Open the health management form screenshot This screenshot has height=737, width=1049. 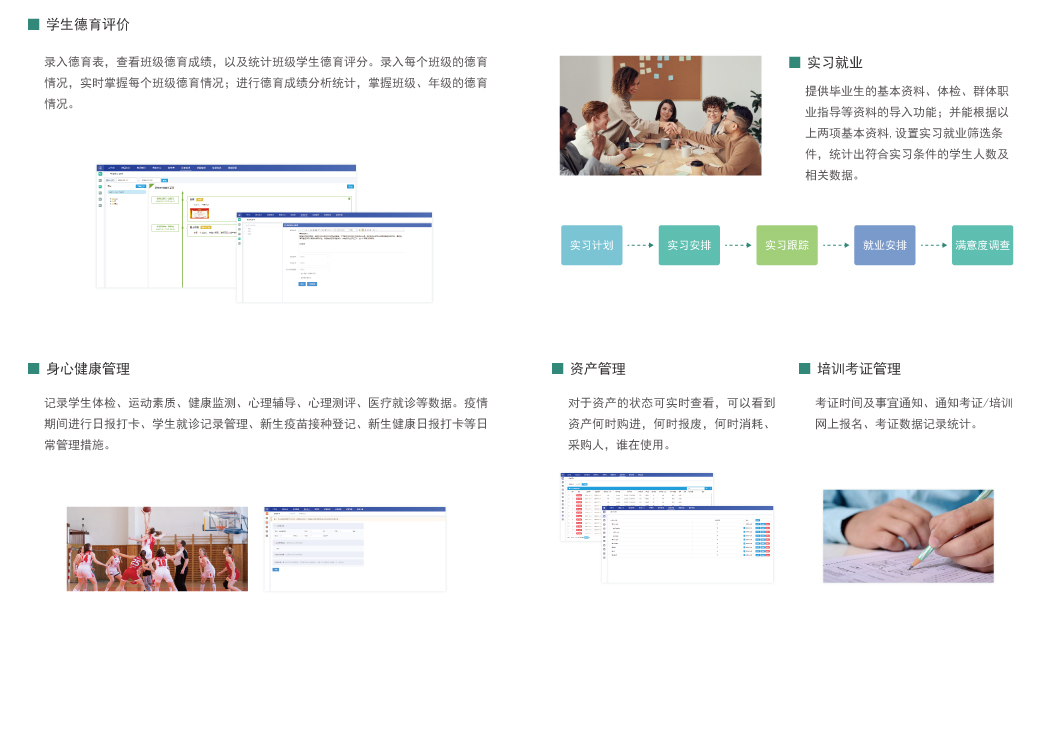(355, 548)
